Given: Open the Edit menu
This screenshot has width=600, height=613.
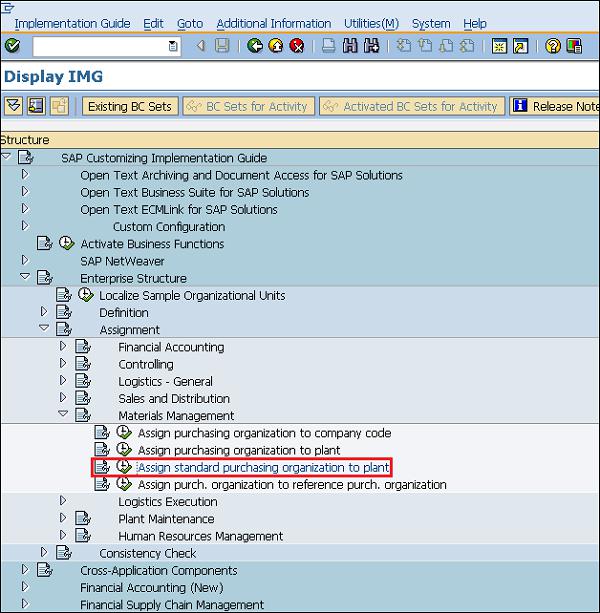Looking at the screenshot, I should (153, 23).
